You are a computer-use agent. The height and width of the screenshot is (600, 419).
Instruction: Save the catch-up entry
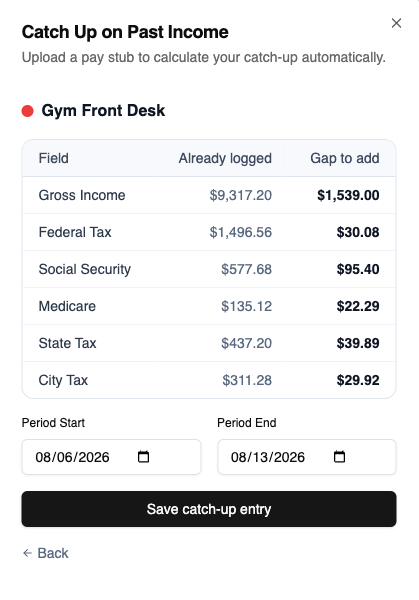point(209,509)
